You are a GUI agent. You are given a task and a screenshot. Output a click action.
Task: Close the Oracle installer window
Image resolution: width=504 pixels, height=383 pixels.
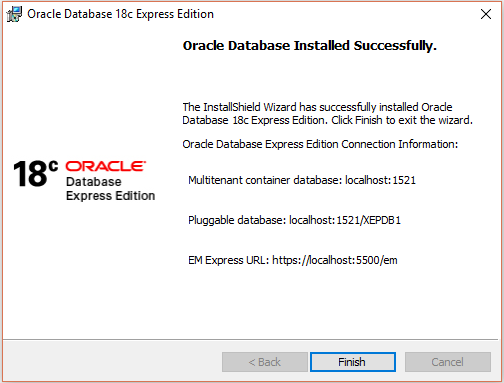coord(486,14)
